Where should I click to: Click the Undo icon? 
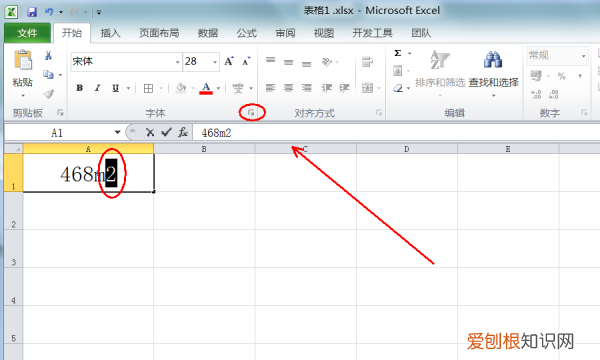tap(49, 12)
